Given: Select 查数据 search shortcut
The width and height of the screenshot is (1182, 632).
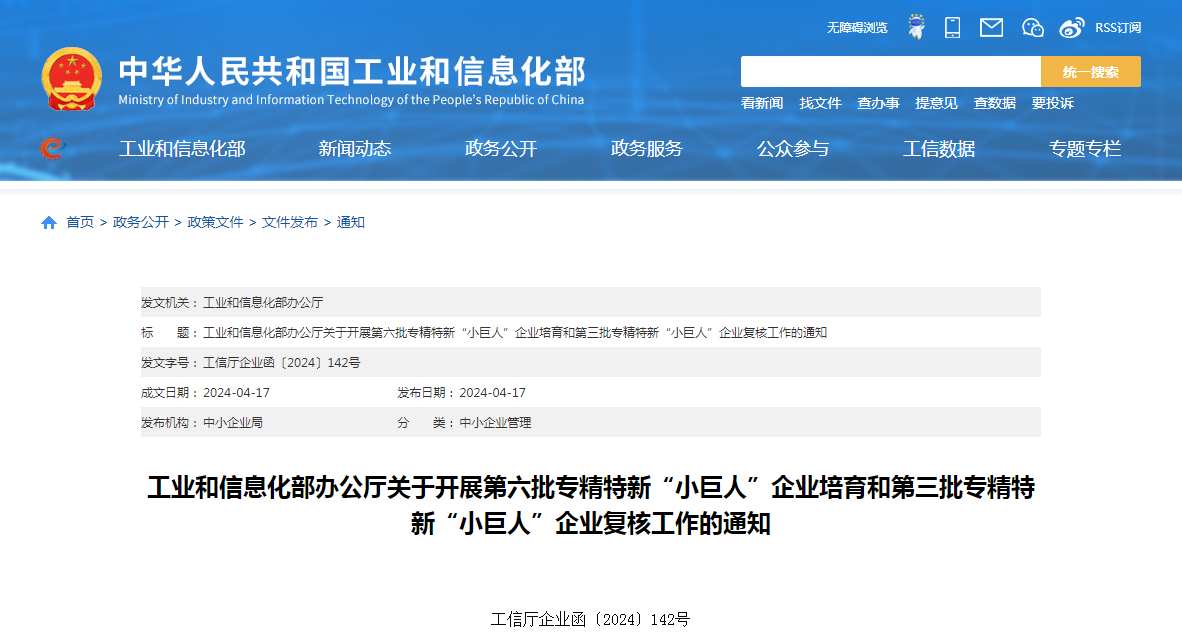Looking at the screenshot, I should [x=994, y=103].
